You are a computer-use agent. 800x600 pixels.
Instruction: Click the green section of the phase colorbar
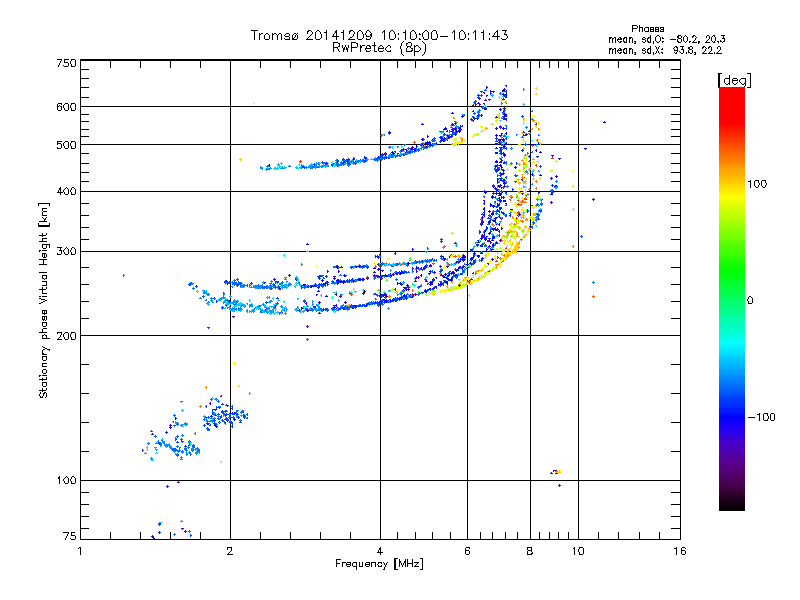732,270
